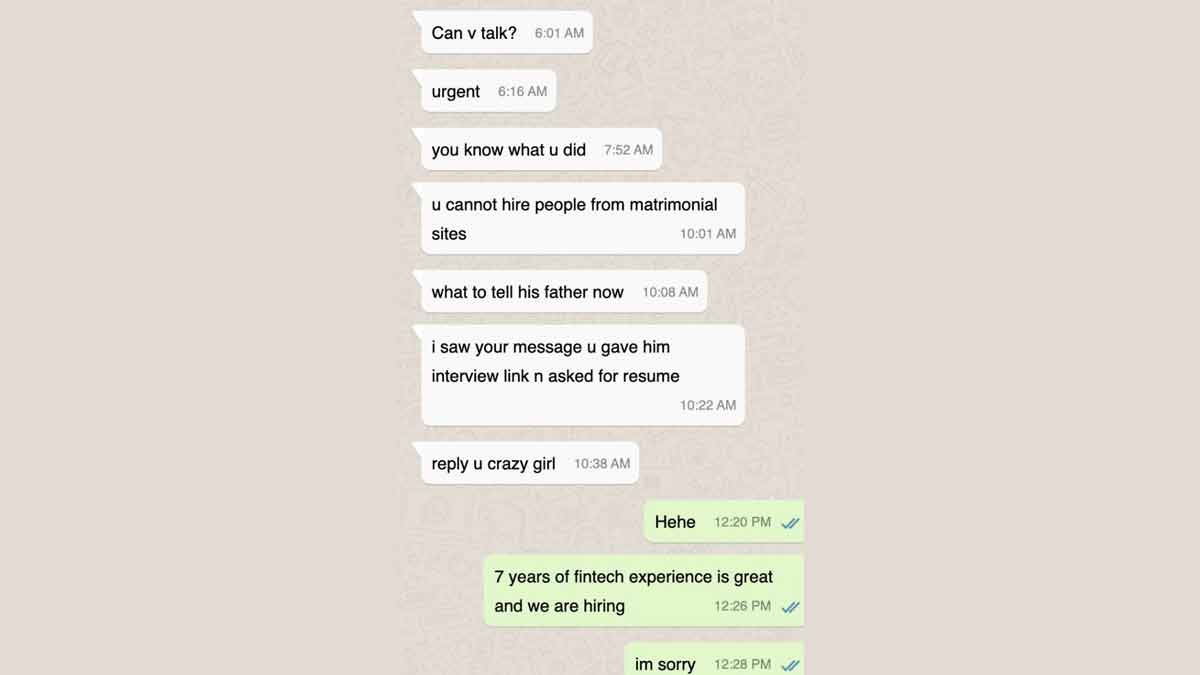Click the double-check ticks on "and we are hiring"
The width and height of the screenshot is (1200, 675).
(x=790, y=607)
